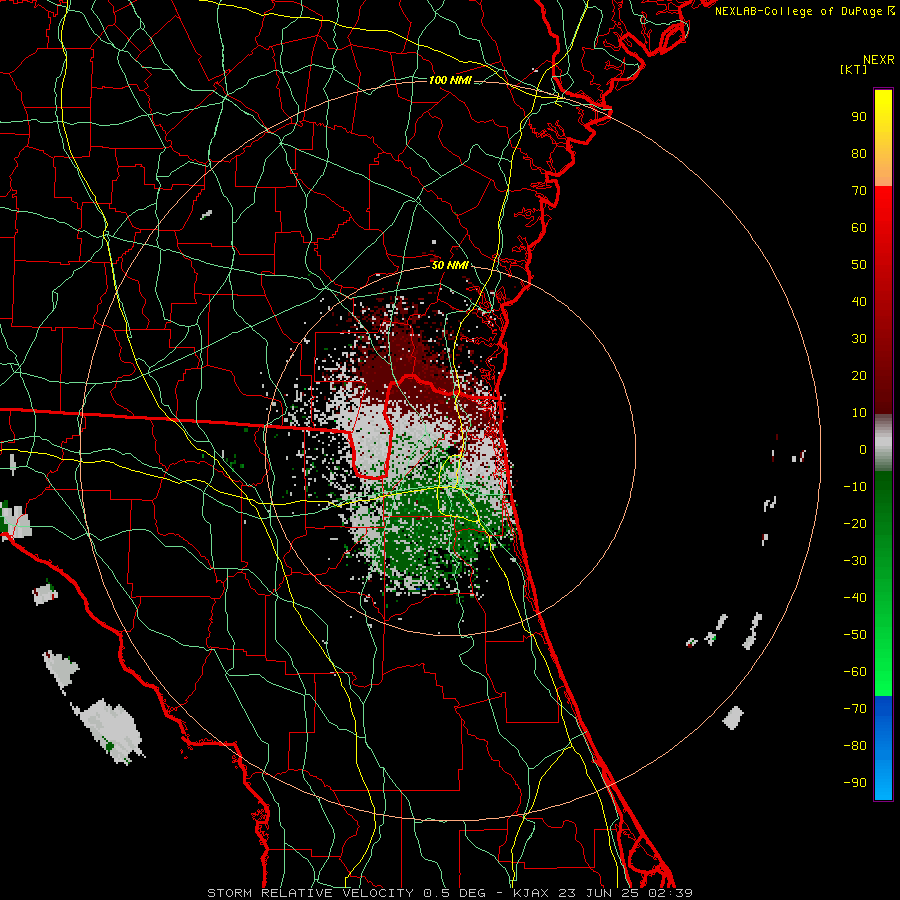Click the NEXR label above the color scale

point(879,60)
